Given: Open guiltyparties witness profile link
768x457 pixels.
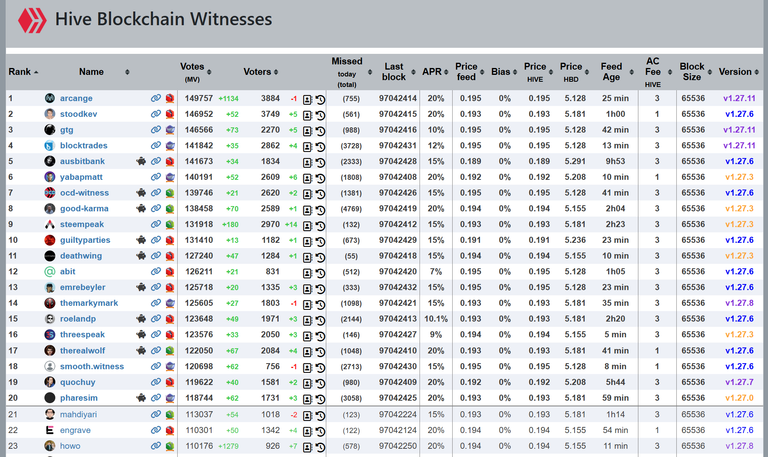Looking at the screenshot, I should [x=85, y=241].
